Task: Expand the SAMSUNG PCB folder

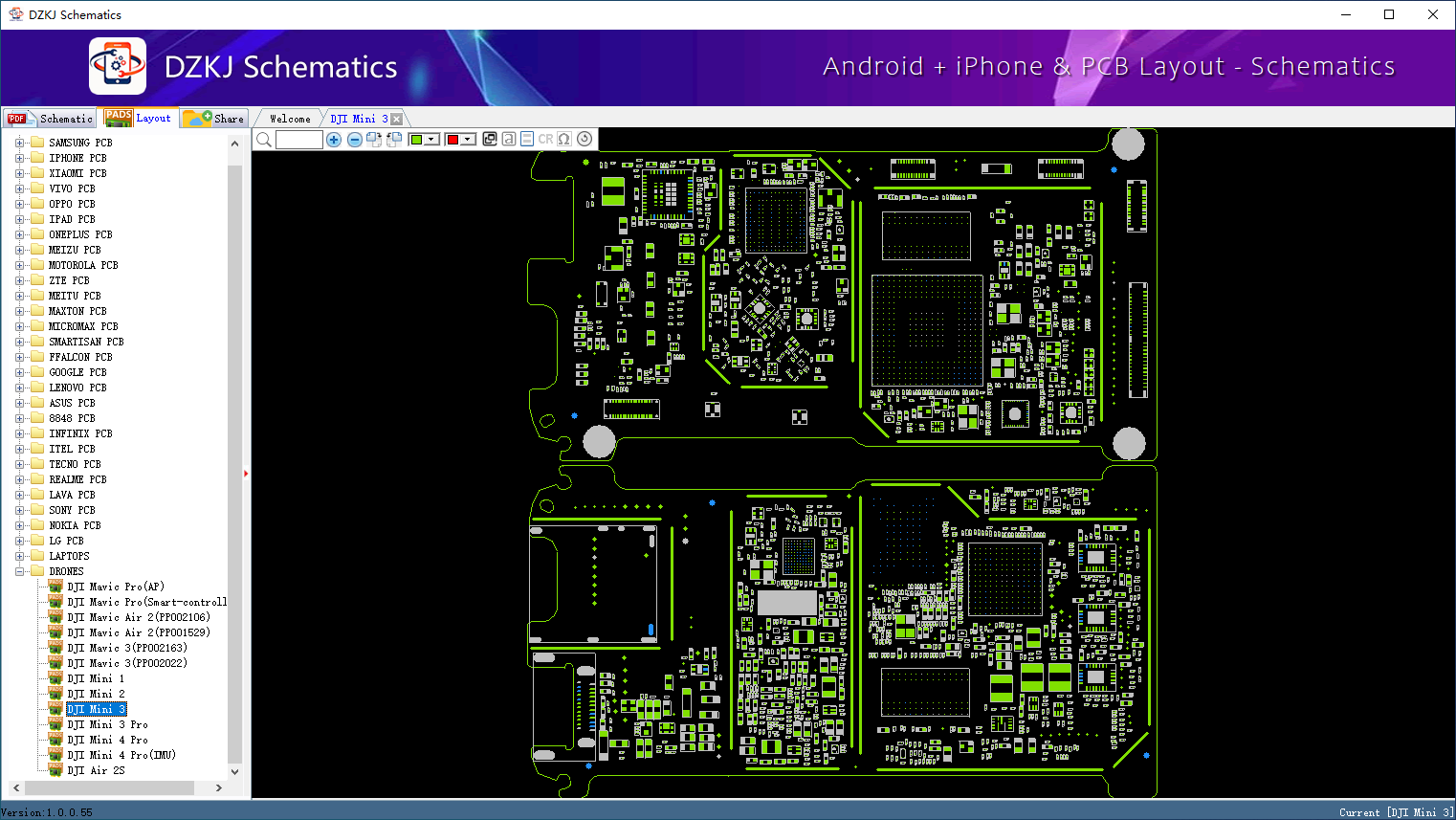Action: 19,143
